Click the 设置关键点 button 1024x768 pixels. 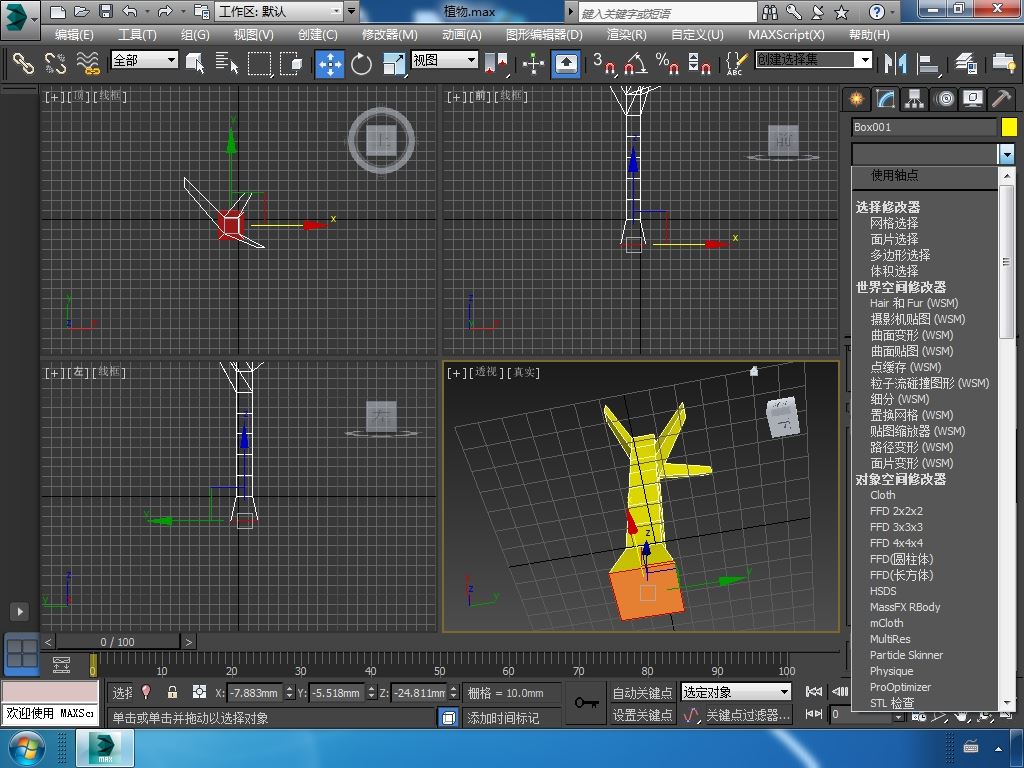click(643, 716)
